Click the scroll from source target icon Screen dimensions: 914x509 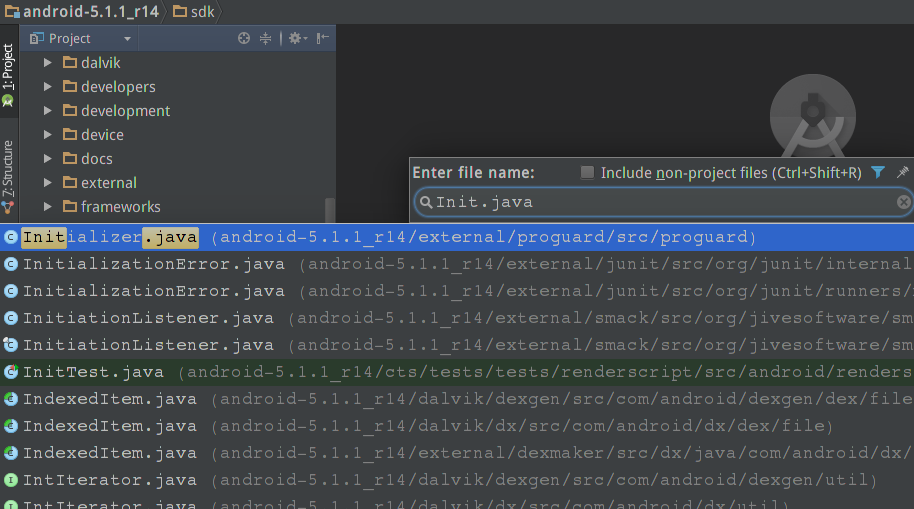pyautogui.click(x=244, y=38)
